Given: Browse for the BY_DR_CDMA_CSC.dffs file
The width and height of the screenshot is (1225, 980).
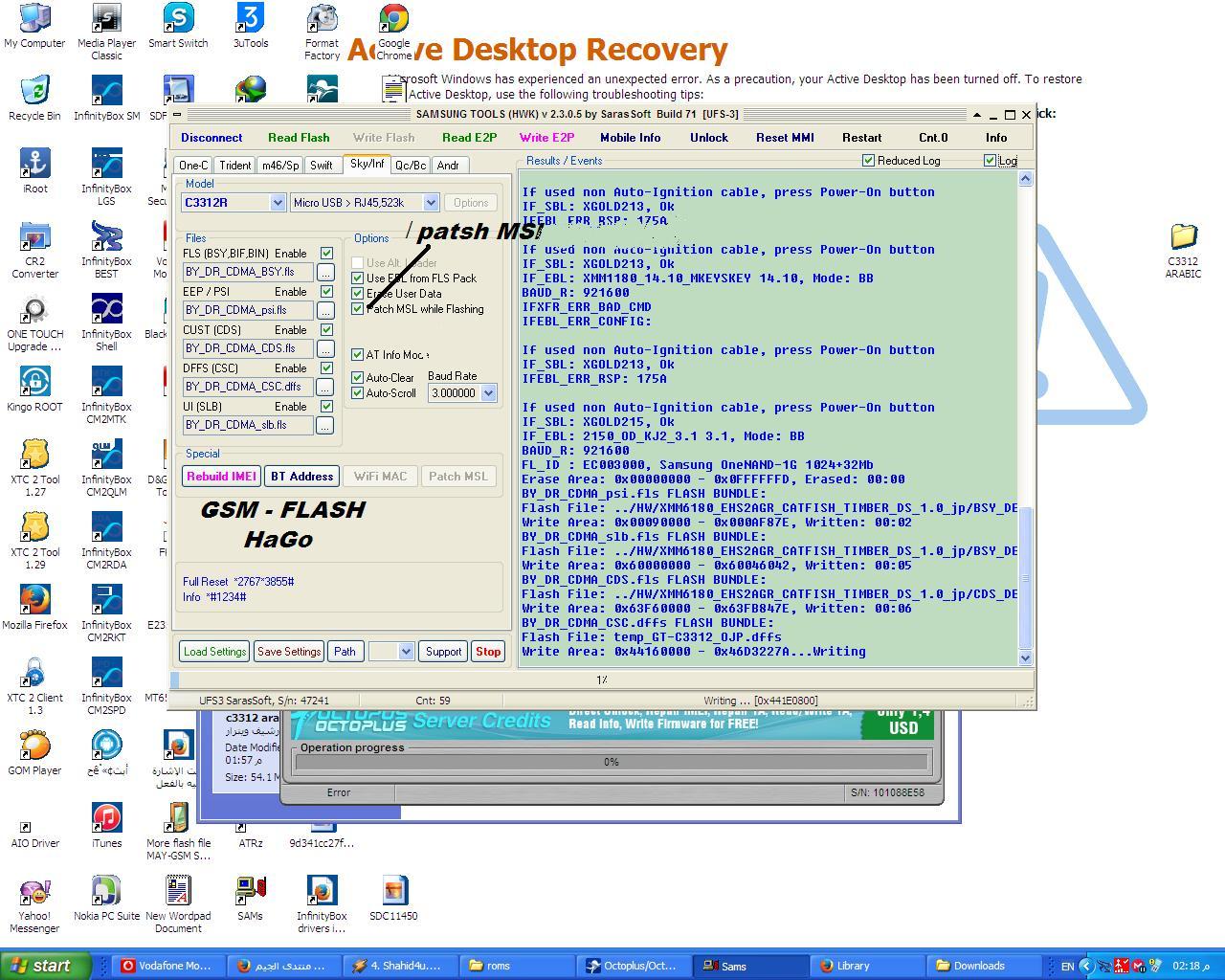Looking at the screenshot, I should pos(325,388).
